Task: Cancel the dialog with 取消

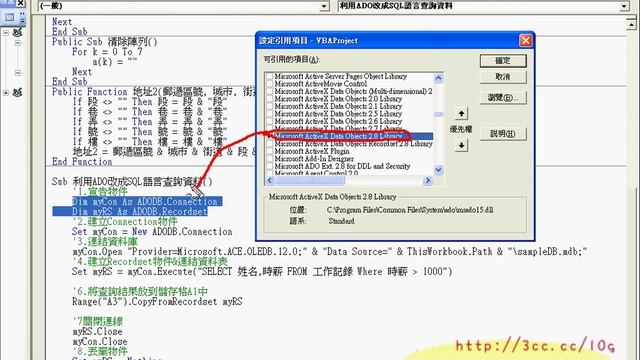Action: pos(503,77)
